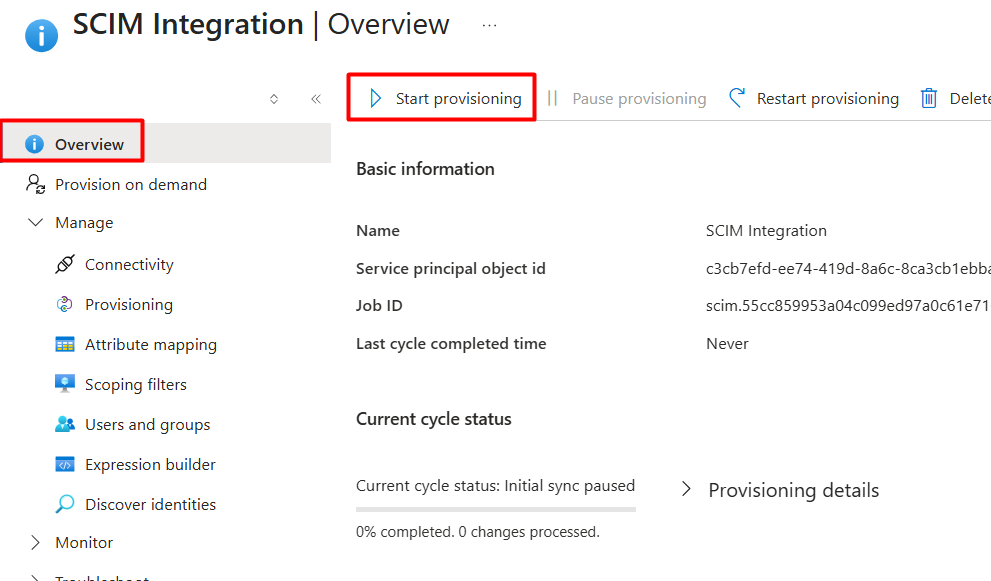Click the sync progress bar
The width and height of the screenshot is (991, 581).
tap(496, 509)
